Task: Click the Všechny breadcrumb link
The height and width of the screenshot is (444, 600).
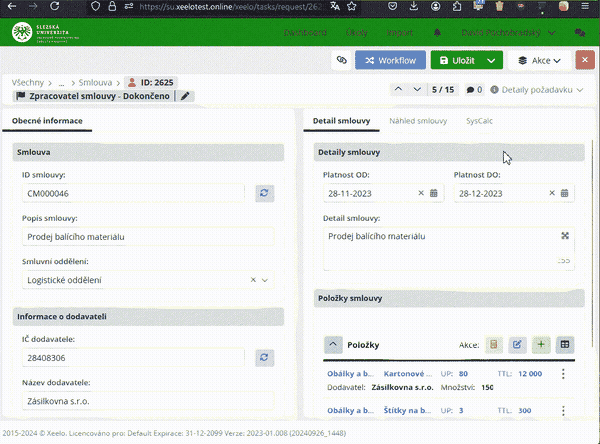Action: pos(28,82)
